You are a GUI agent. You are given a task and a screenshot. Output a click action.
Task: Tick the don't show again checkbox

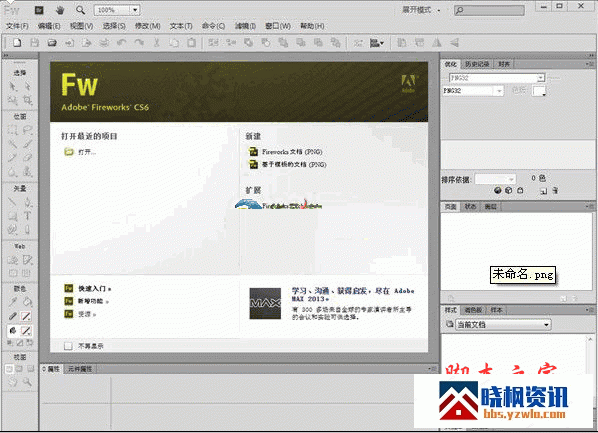tap(68, 346)
